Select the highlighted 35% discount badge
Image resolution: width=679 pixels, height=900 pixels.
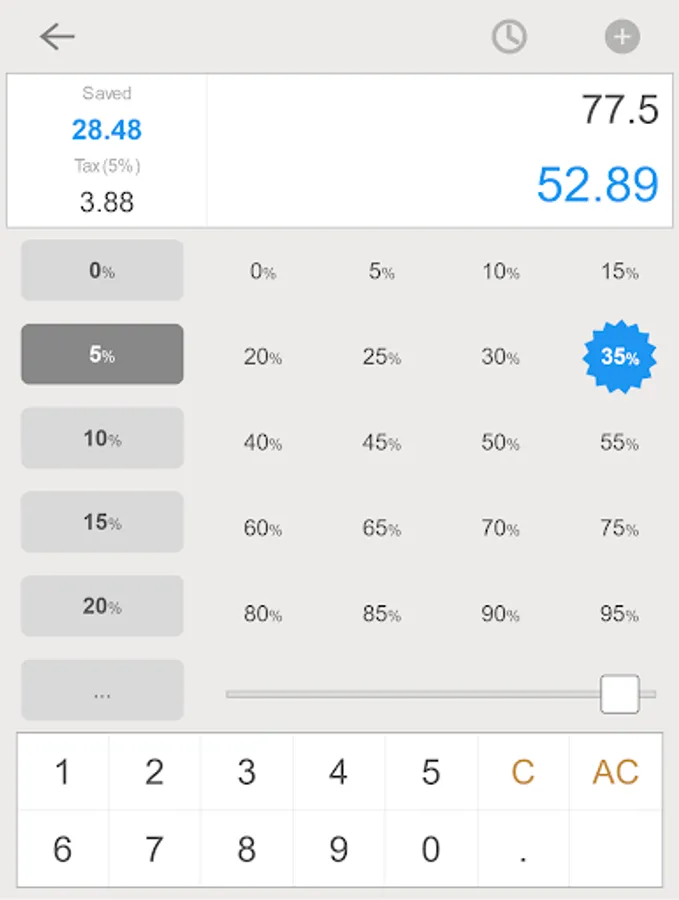click(x=619, y=357)
